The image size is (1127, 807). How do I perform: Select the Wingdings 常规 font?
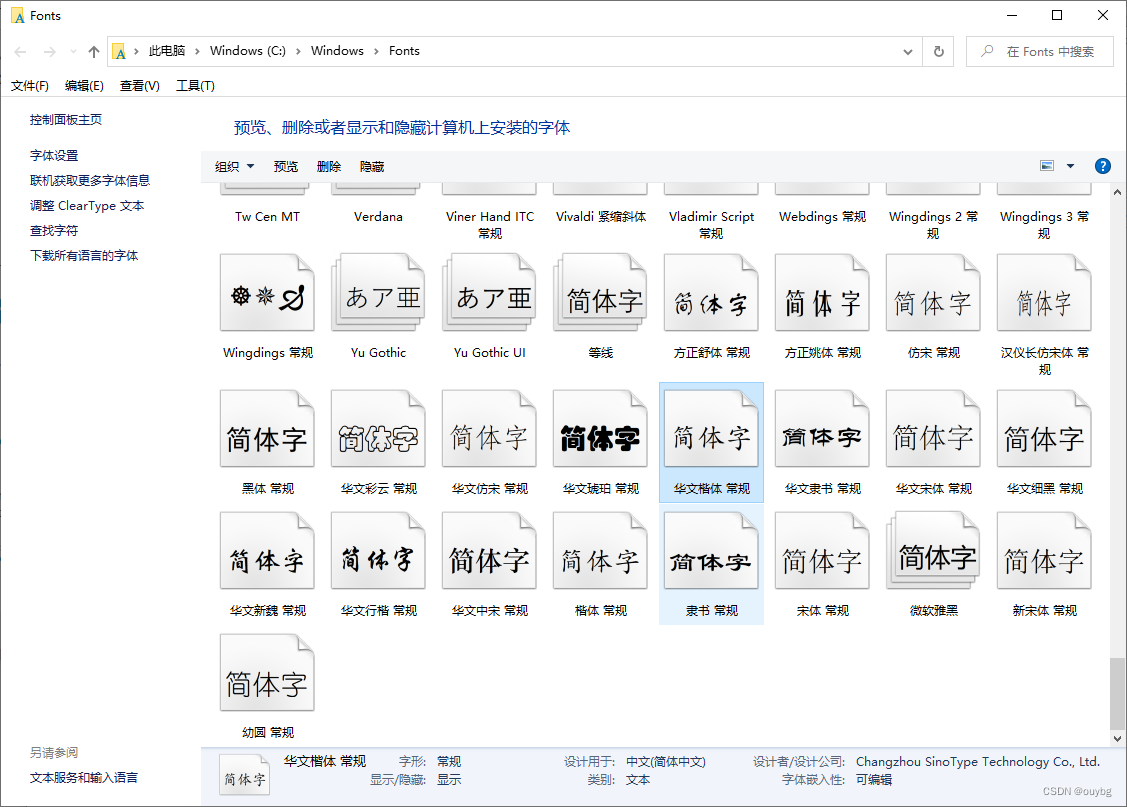(267, 292)
